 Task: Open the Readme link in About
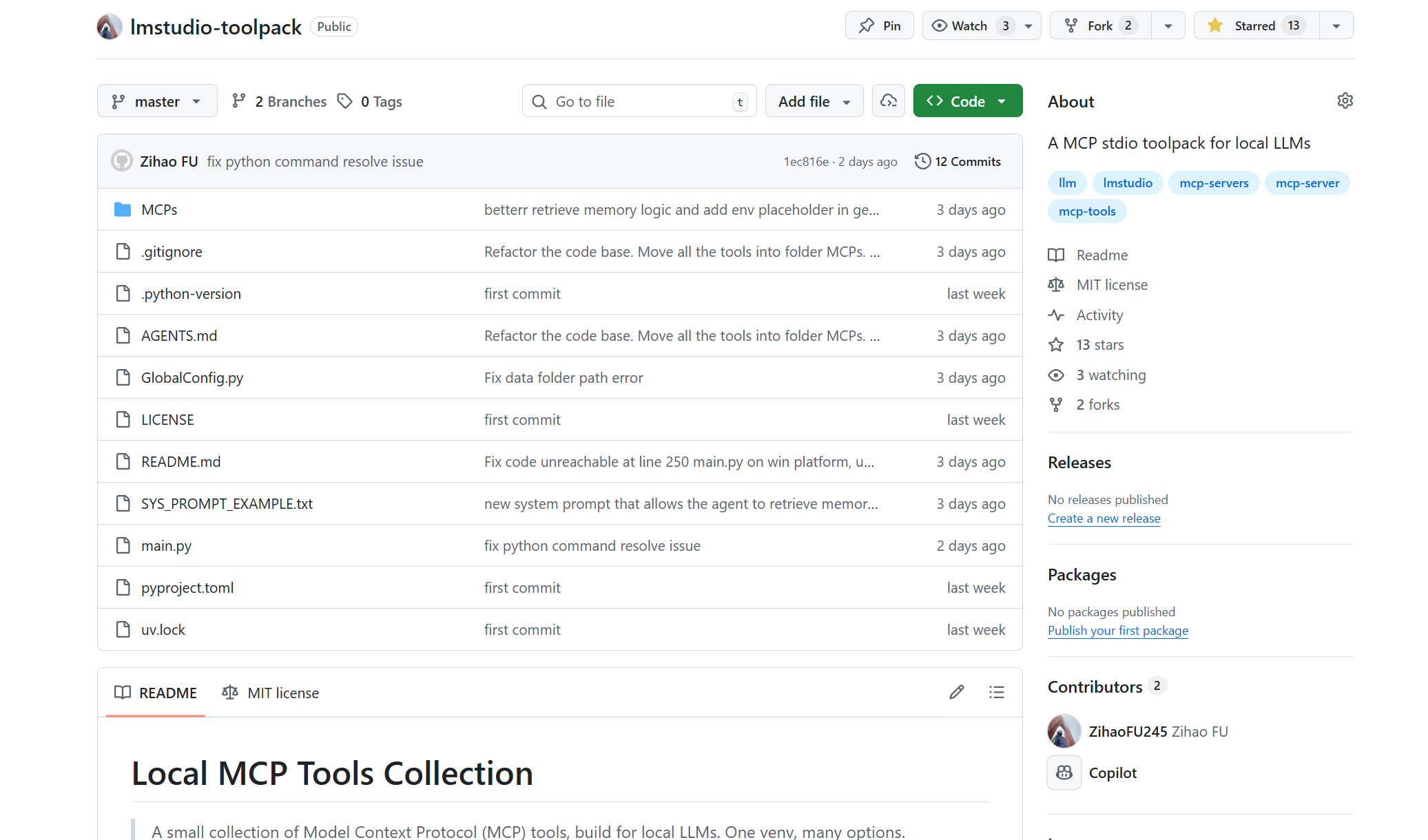[x=1088, y=255]
